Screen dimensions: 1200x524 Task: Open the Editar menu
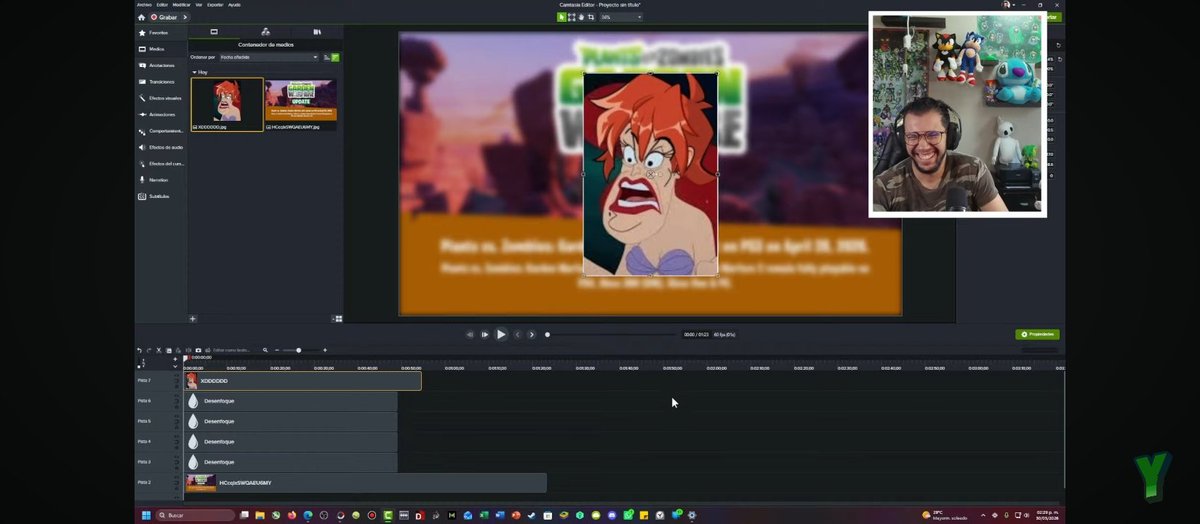162,4
